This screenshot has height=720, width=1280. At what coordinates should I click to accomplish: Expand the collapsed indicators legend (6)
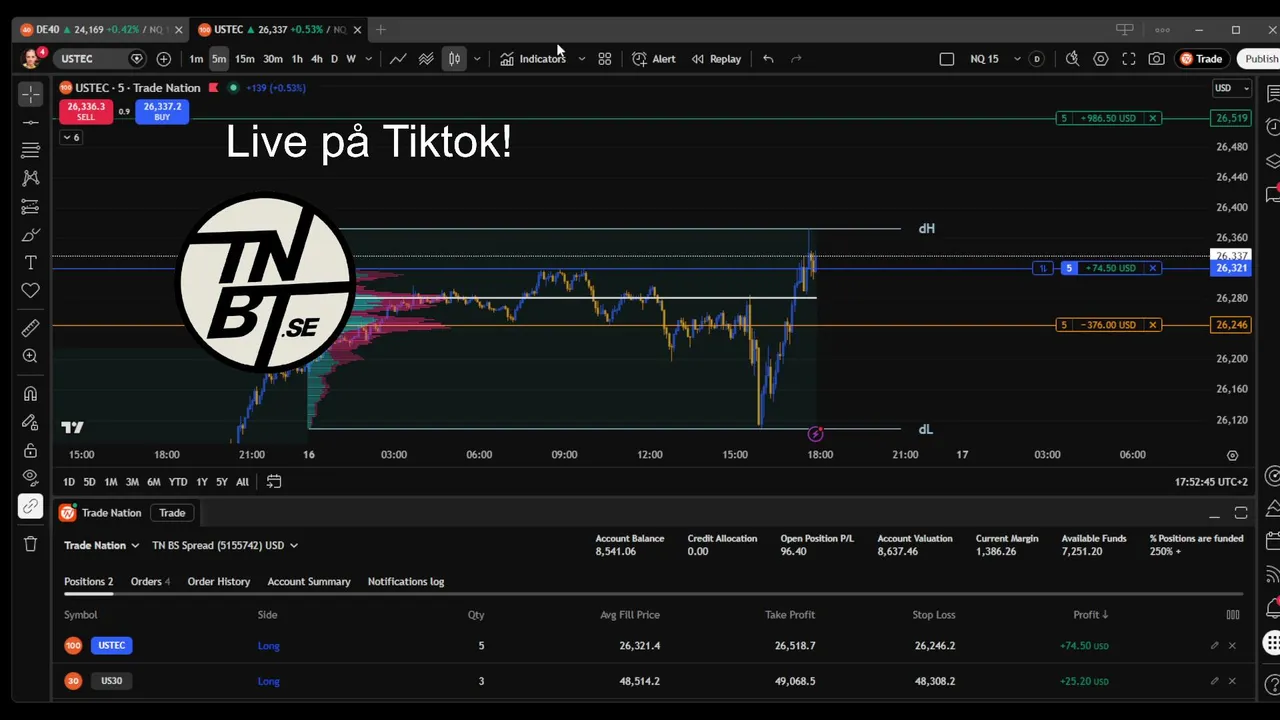[x=70, y=137]
